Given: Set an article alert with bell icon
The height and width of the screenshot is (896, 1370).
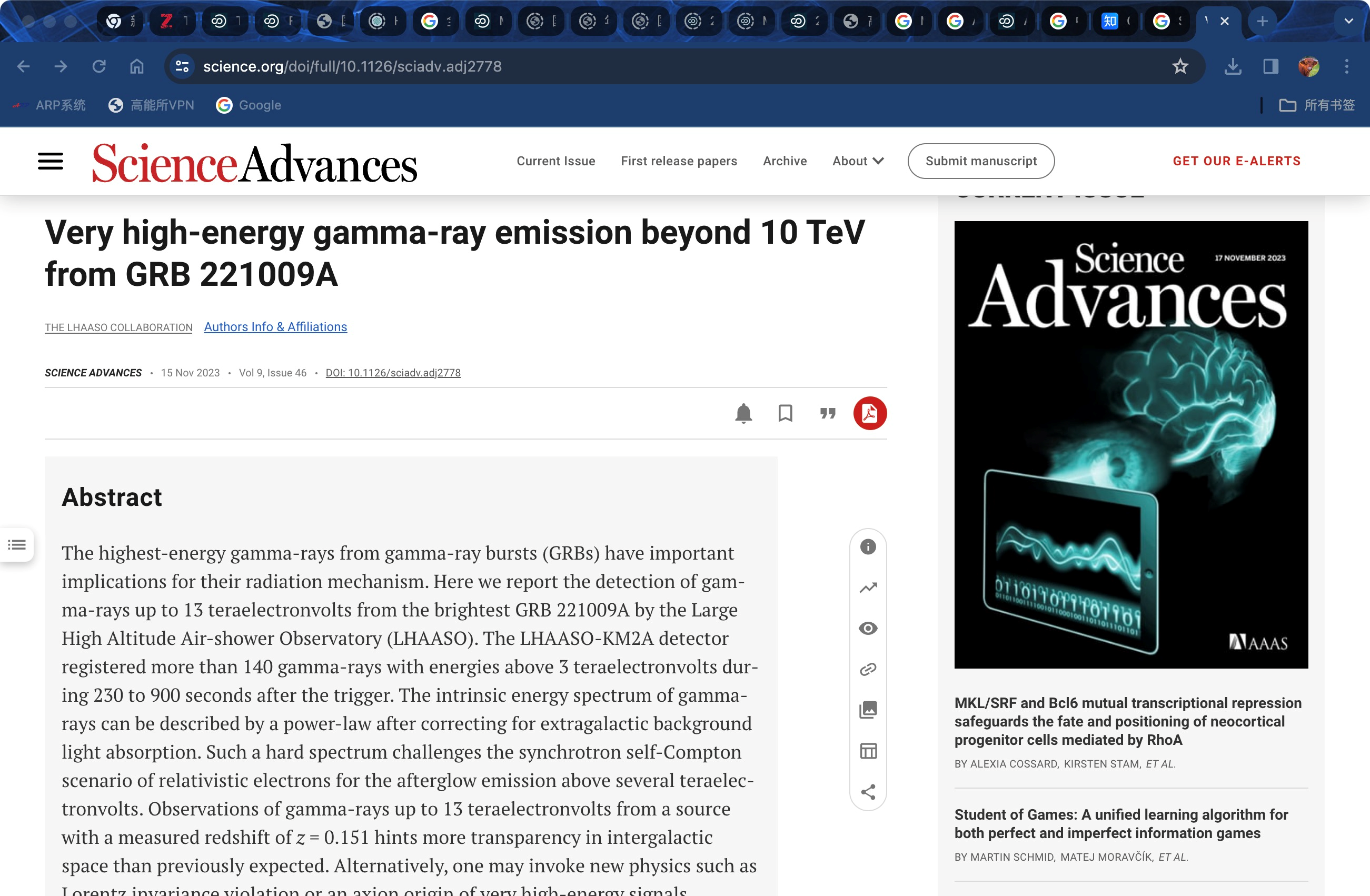Looking at the screenshot, I should coord(743,413).
